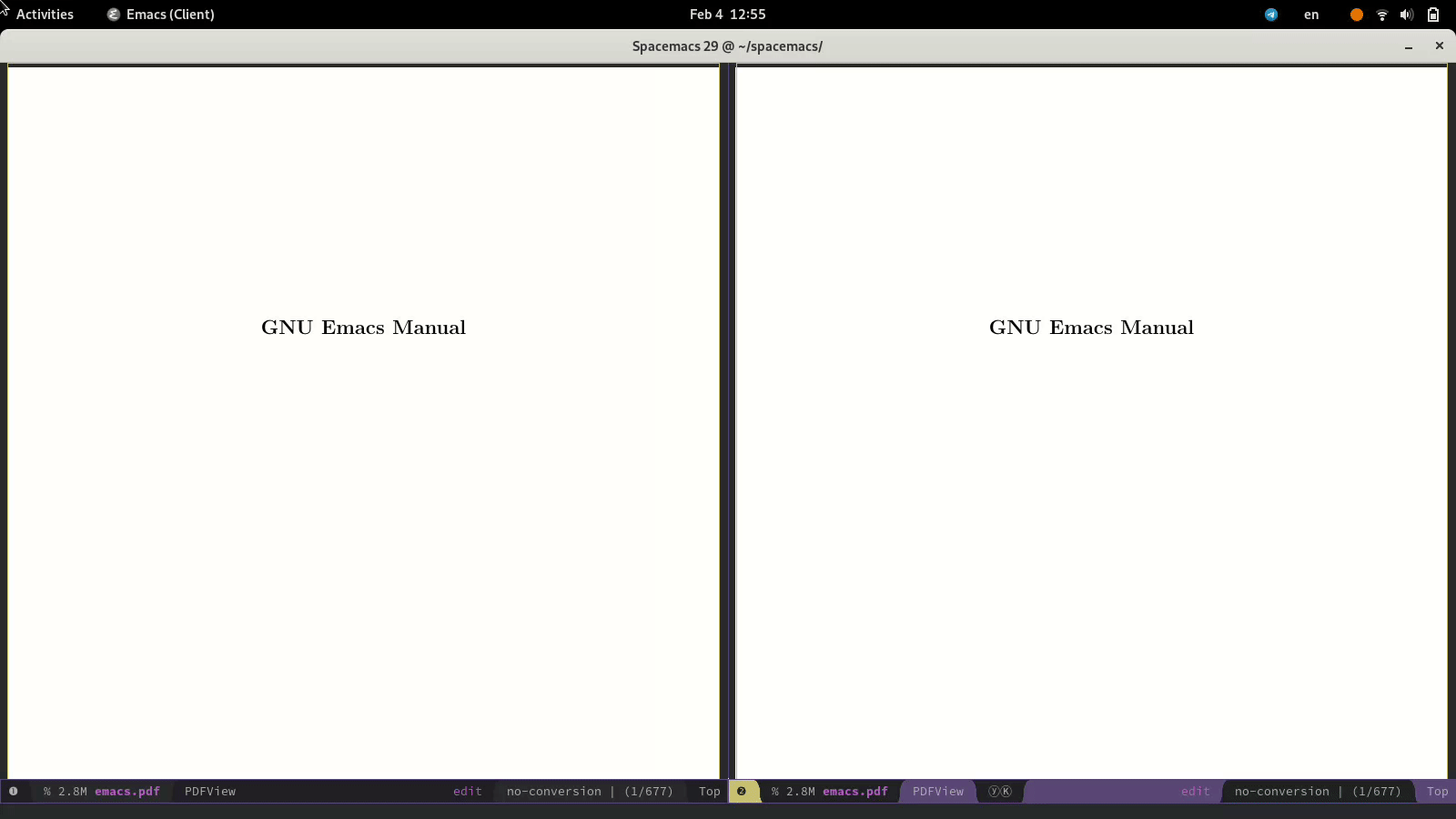This screenshot has height=819, width=1456.
Task: Click the Emacs icon in top bar
Action: point(114,15)
